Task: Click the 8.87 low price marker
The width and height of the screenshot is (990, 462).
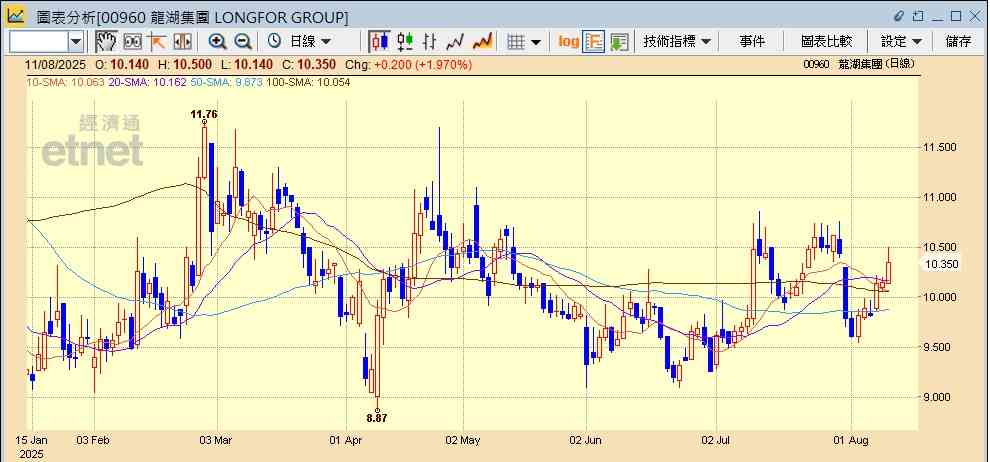Action: coord(376,418)
